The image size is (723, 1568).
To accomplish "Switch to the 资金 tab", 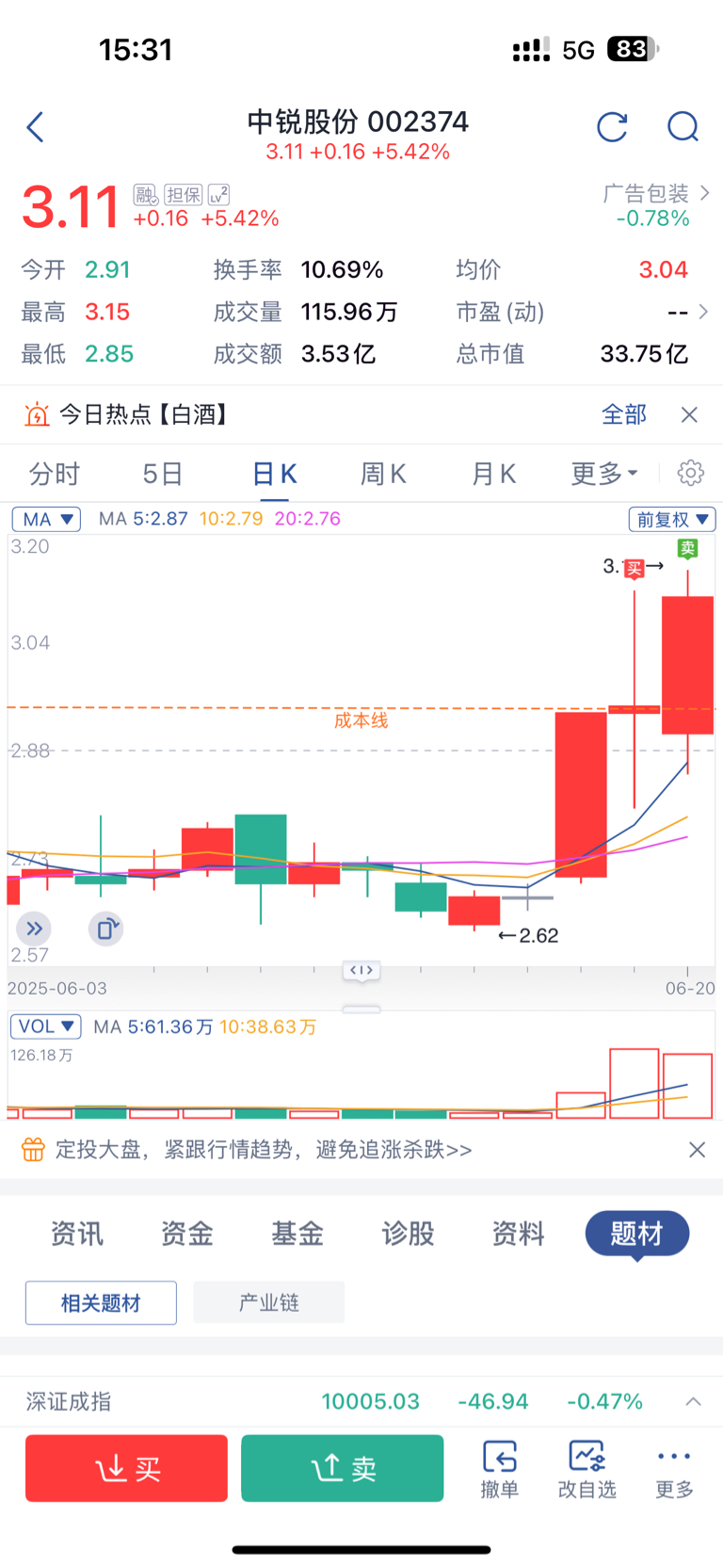I will pyautogui.click(x=186, y=1233).
